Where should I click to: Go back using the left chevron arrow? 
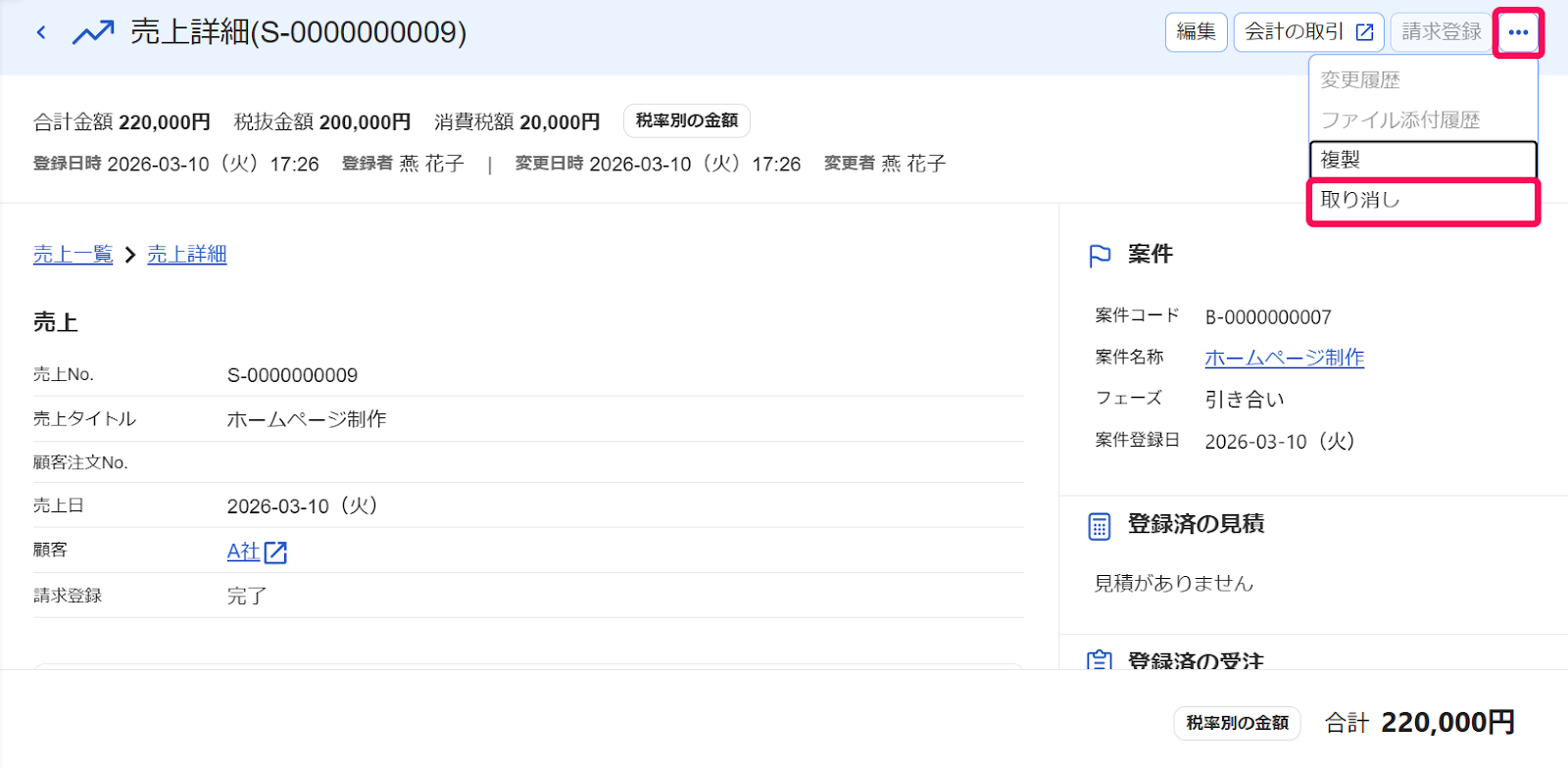[x=41, y=32]
